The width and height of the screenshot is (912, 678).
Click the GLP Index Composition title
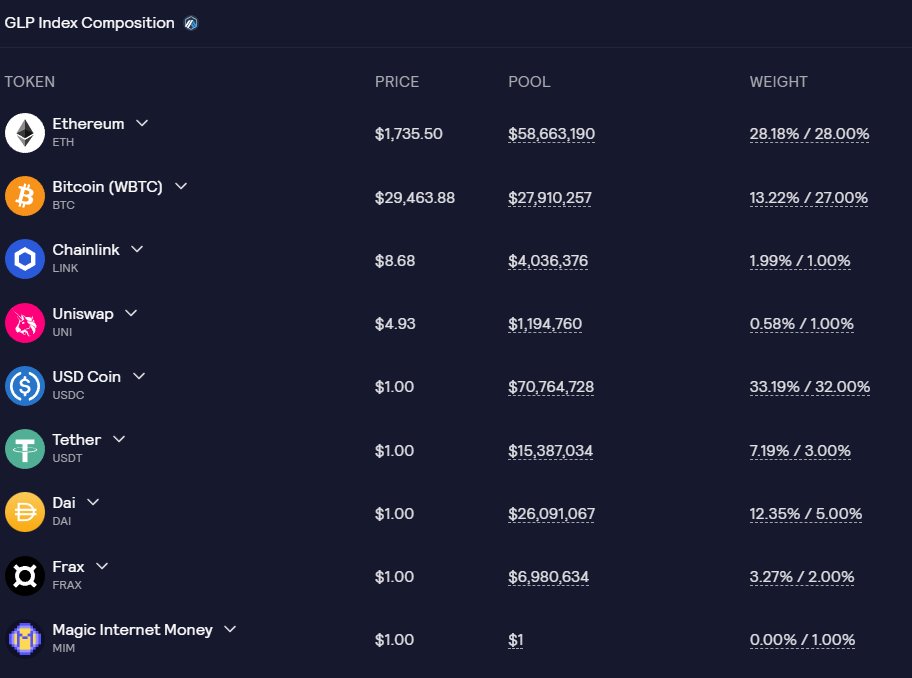90,23
